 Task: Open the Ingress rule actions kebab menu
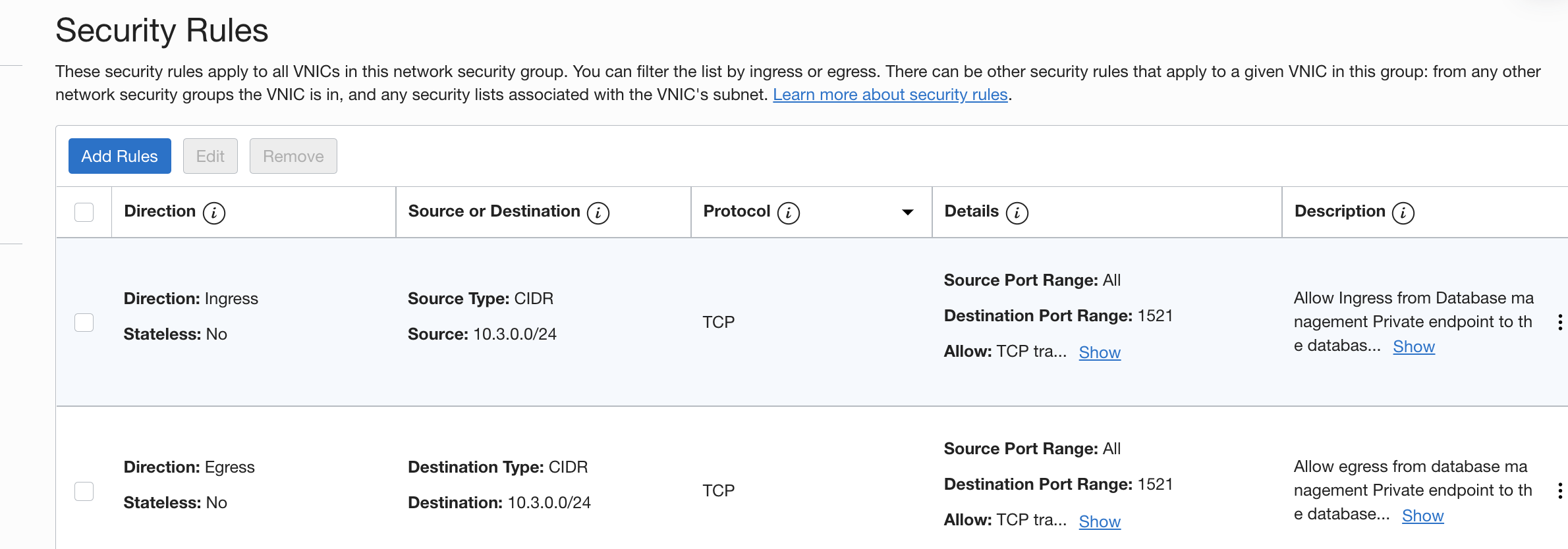pos(1559,322)
